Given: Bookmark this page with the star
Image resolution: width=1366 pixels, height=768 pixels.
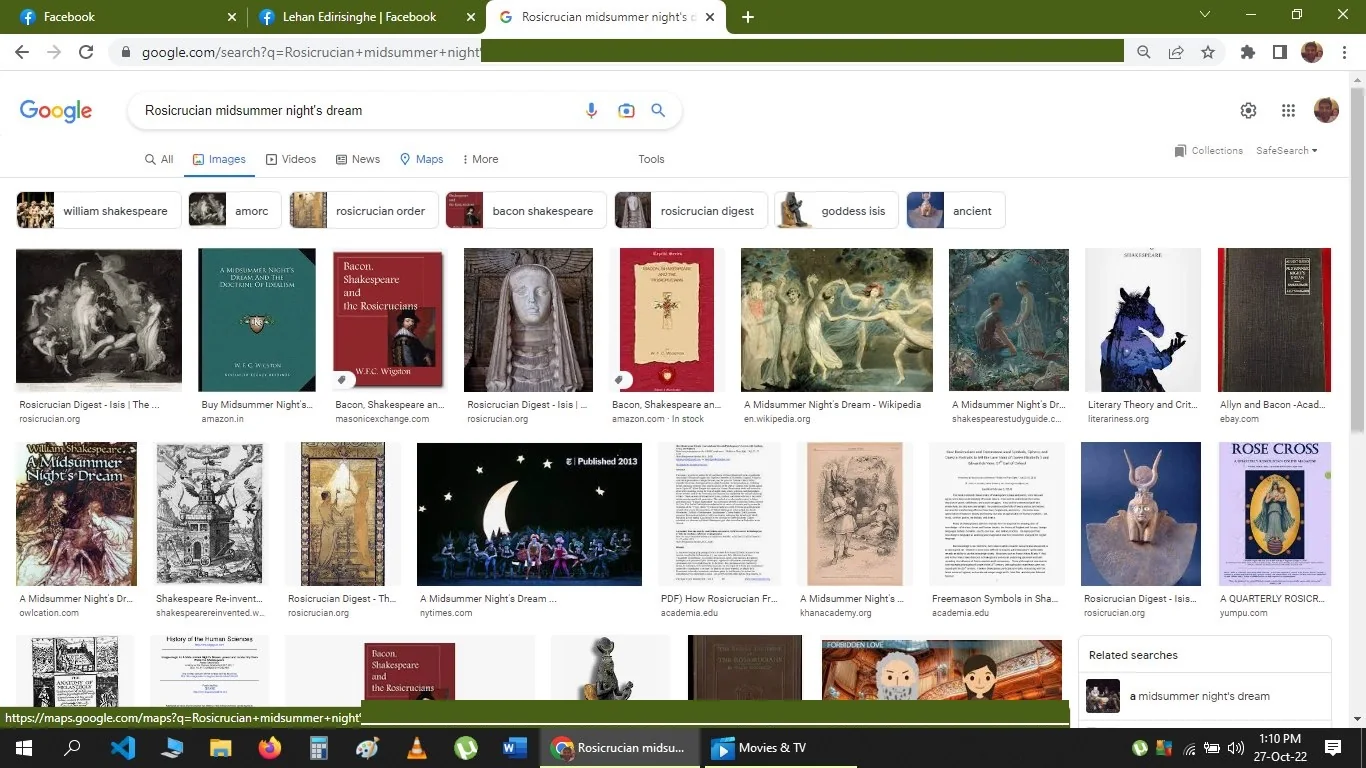Looking at the screenshot, I should tap(1208, 52).
